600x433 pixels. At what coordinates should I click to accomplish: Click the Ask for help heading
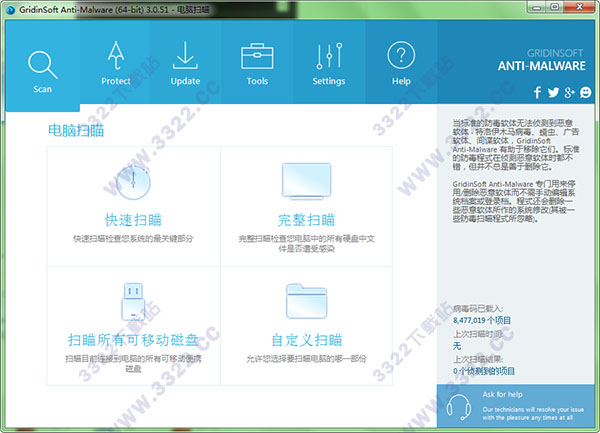coord(502,394)
